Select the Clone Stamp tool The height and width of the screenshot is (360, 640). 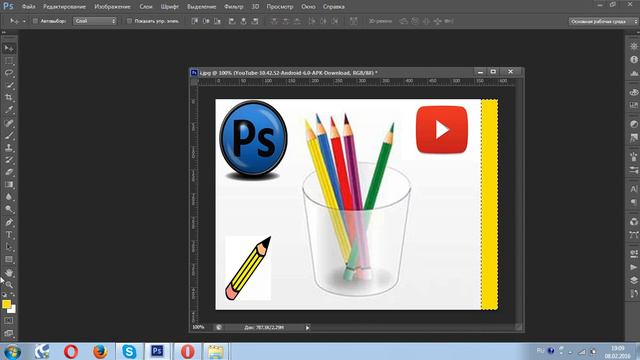tap(9, 147)
